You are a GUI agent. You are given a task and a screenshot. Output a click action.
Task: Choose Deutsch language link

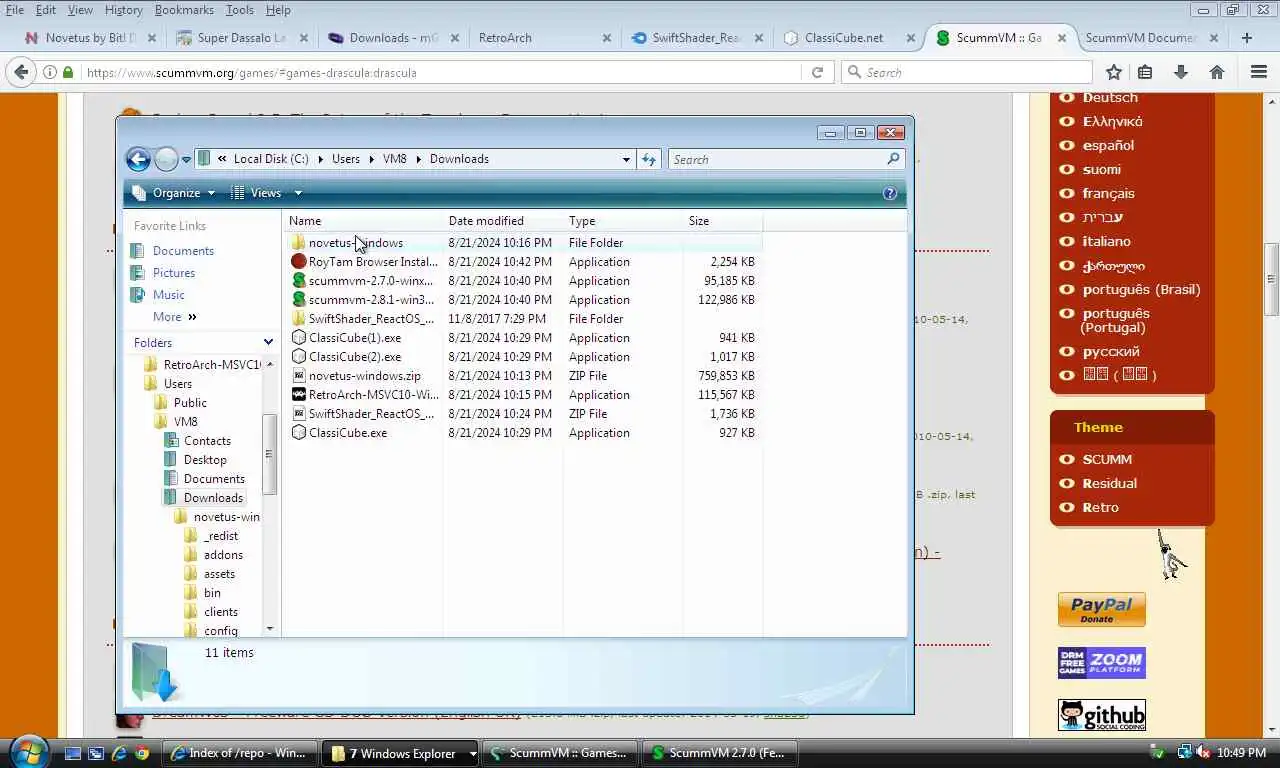point(1110,97)
